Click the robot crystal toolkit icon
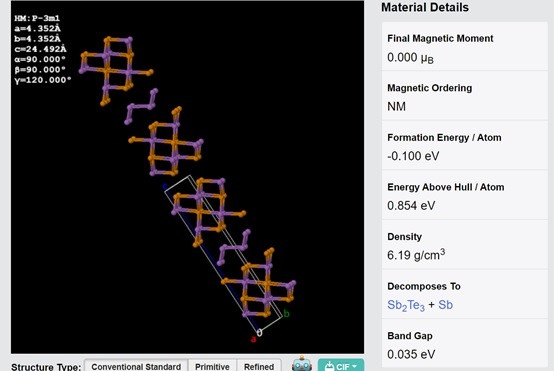Viewport: 554px width, 371px height. pos(301,364)
